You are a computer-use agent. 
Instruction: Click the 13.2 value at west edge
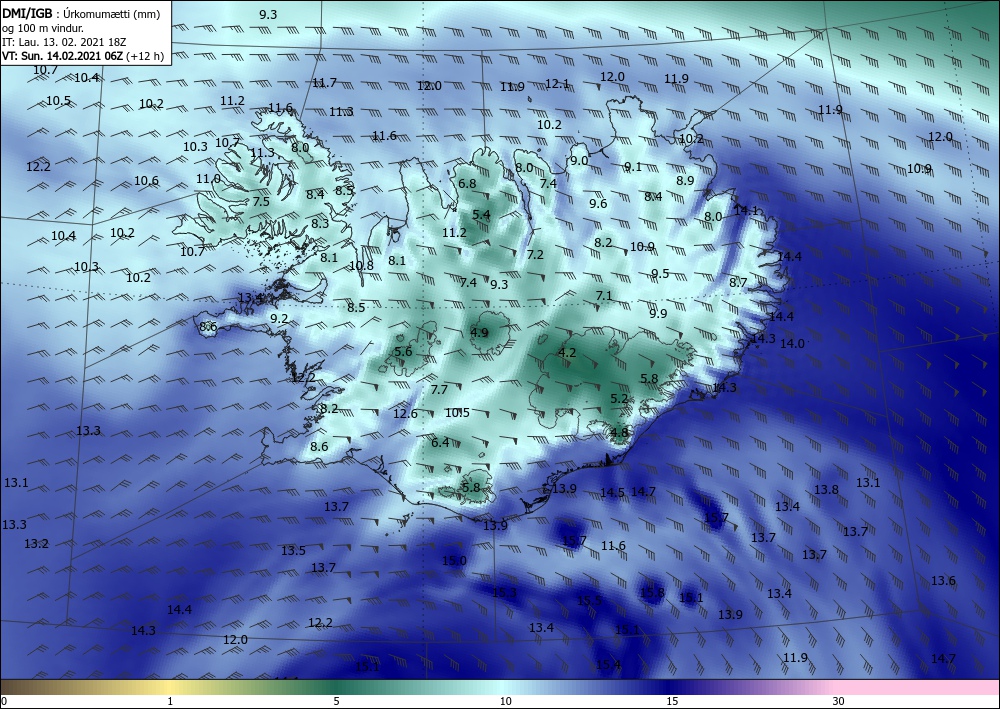[x=36, y=544]
